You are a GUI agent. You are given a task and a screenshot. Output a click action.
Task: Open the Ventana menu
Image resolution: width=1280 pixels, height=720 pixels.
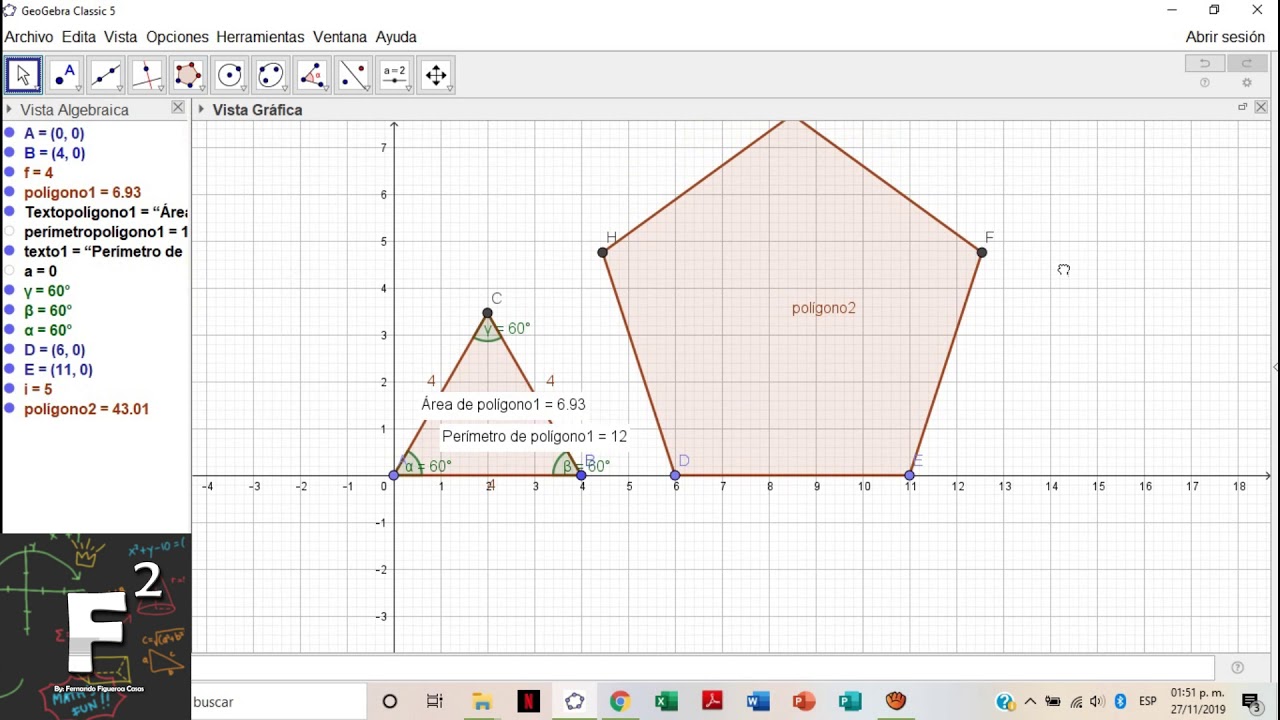point(340,37)
